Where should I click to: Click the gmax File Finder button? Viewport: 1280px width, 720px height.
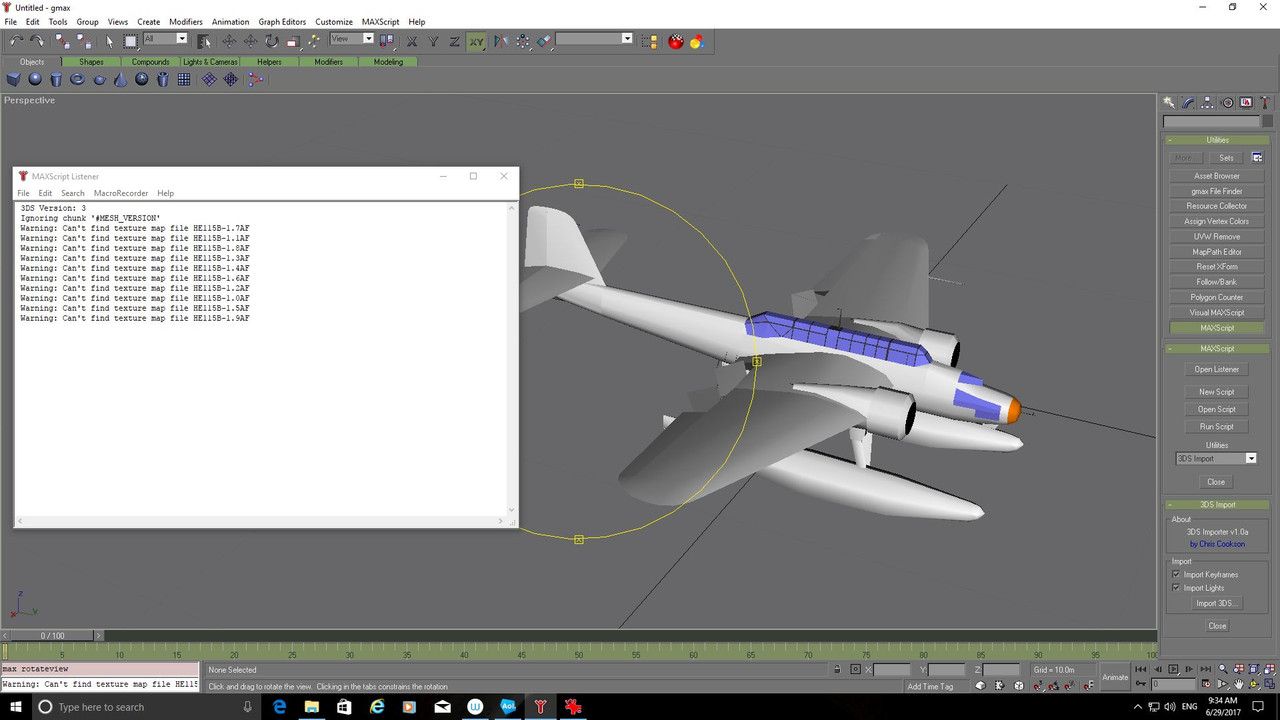pyautogui.click(x=1217, y=191)
